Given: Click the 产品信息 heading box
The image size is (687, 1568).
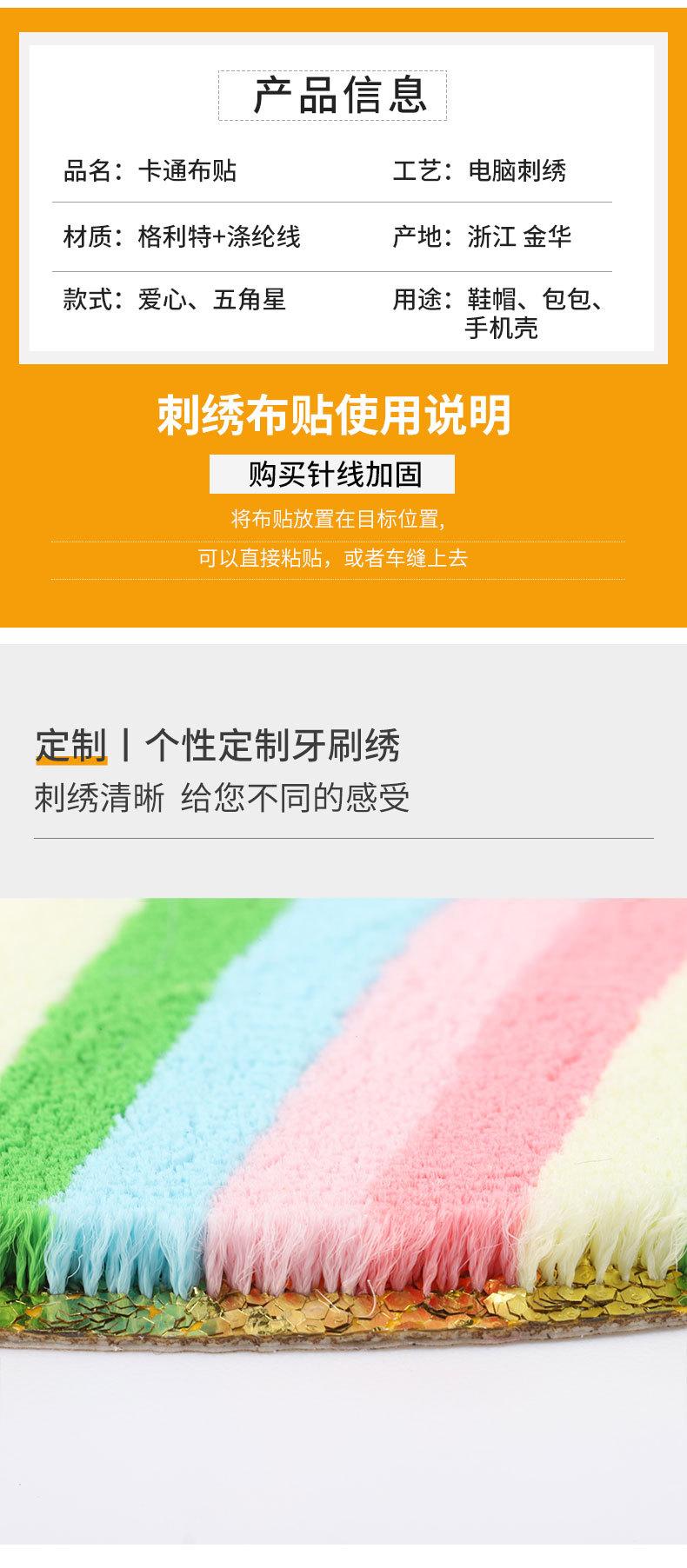Looking at the screenshot, I should coord(332,96).
